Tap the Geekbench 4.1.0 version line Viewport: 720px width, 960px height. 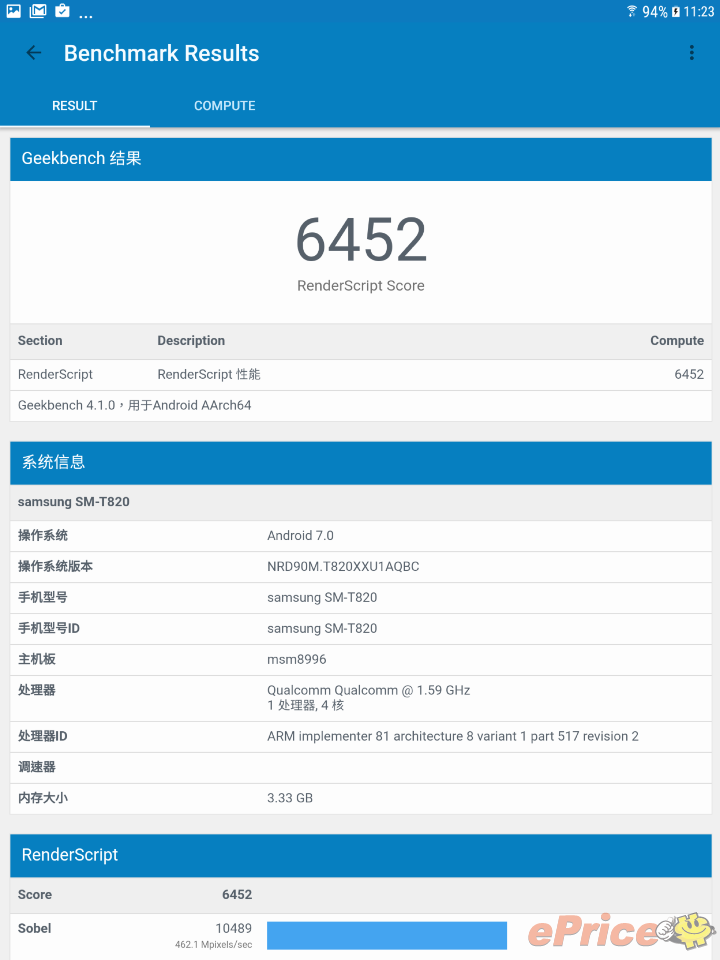point(135,405)
